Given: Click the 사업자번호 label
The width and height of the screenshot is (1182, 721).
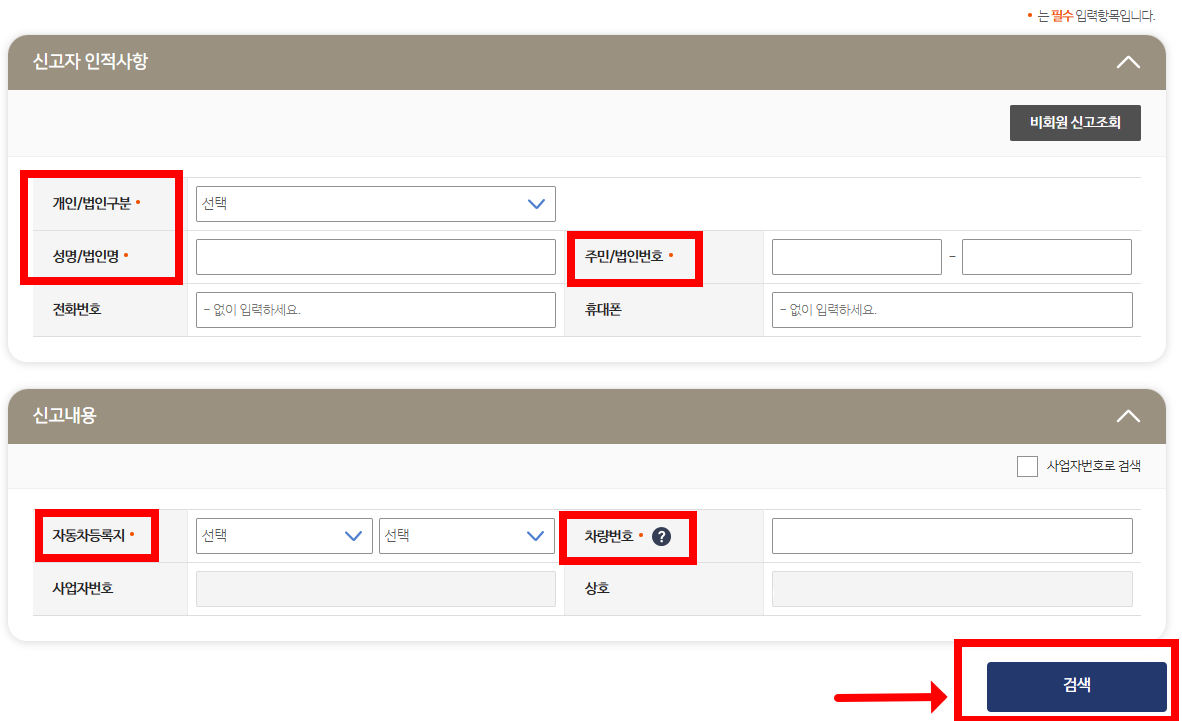Looking at the screenshot, I should point(82,588).
